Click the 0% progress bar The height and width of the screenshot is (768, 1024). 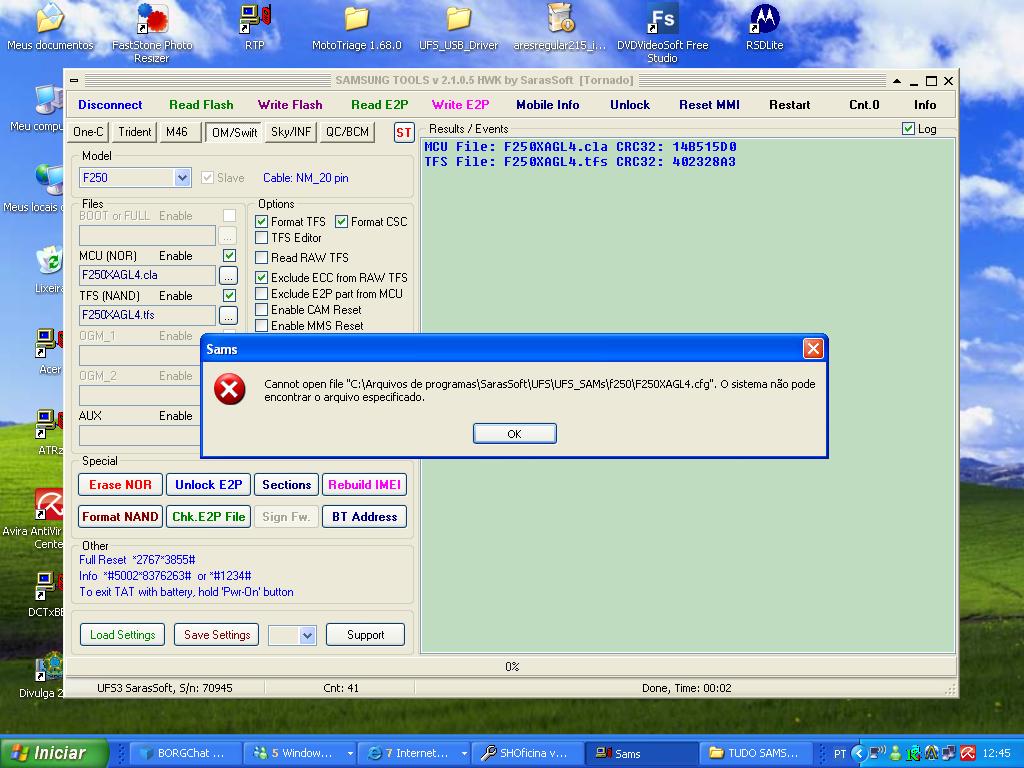pyautogui.click(x=511, y=667)
